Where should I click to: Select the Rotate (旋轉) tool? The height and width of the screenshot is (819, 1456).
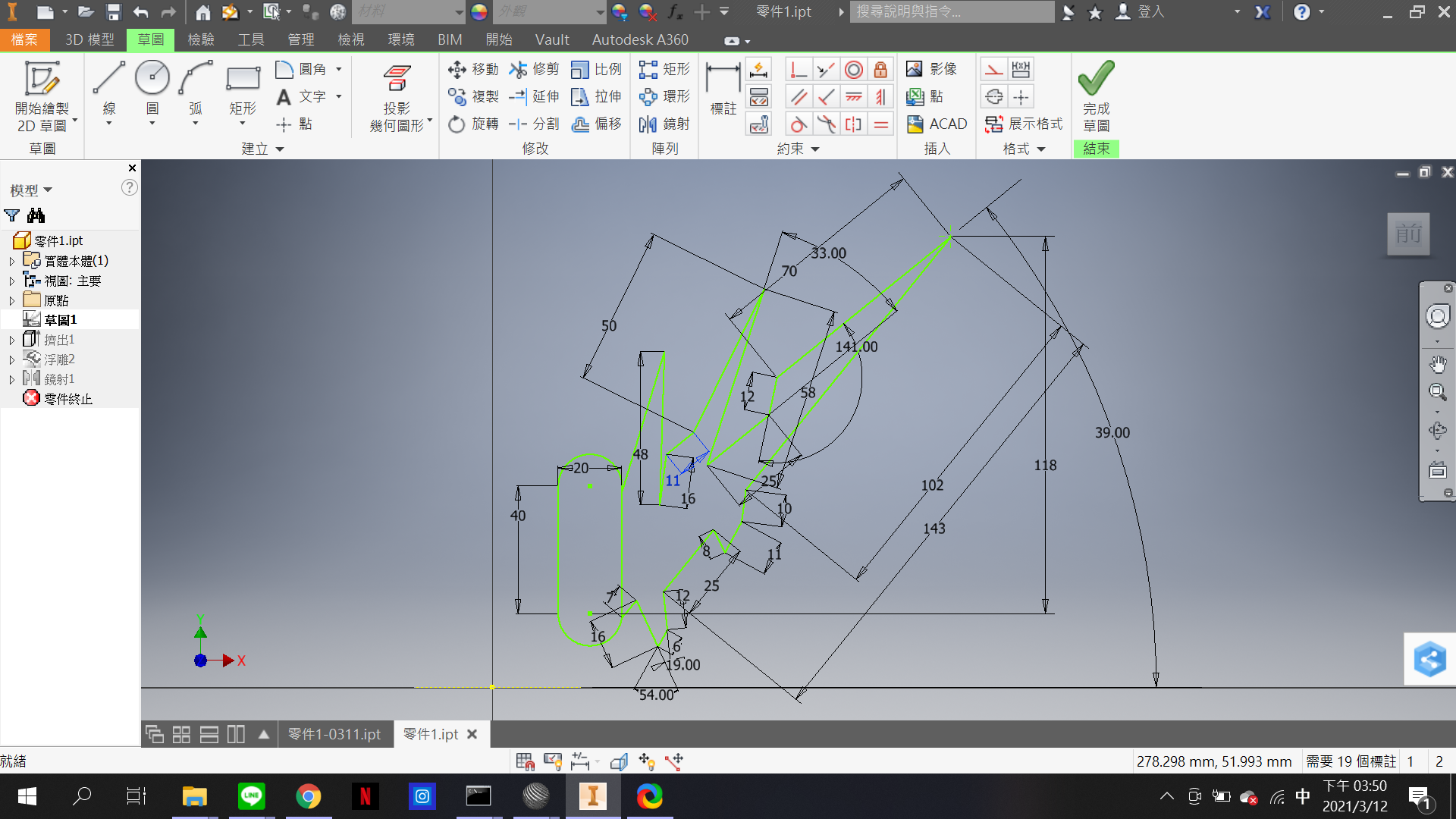[x=473, y=124]
